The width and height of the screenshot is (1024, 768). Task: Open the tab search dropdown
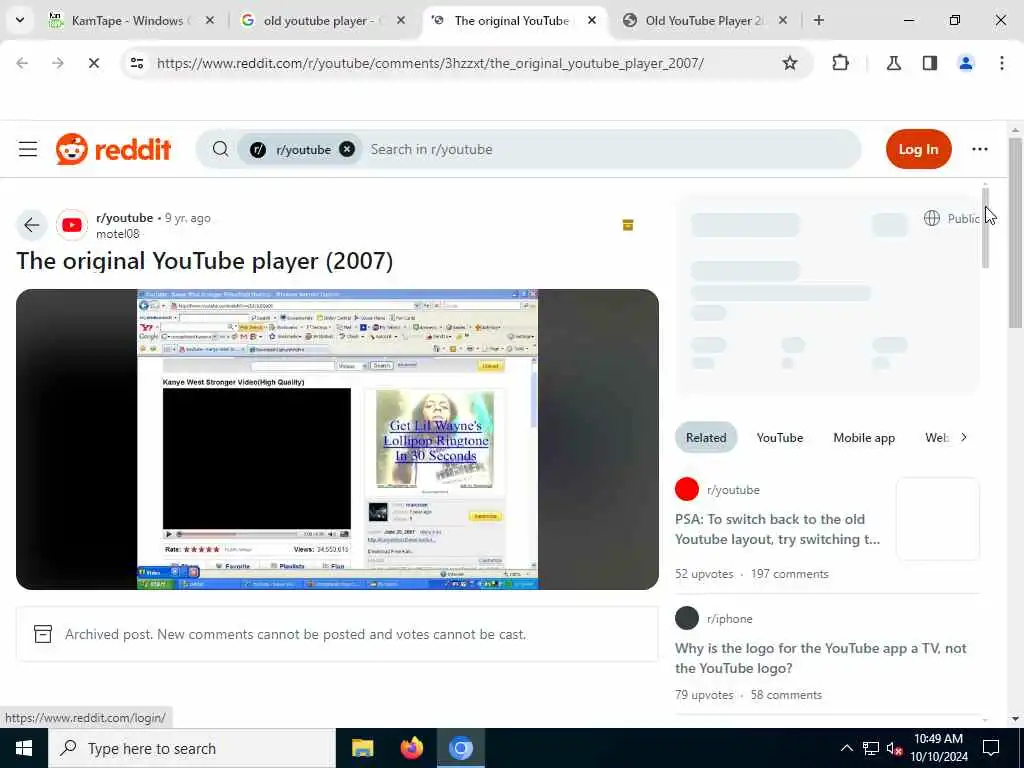(x=20, y=21)
